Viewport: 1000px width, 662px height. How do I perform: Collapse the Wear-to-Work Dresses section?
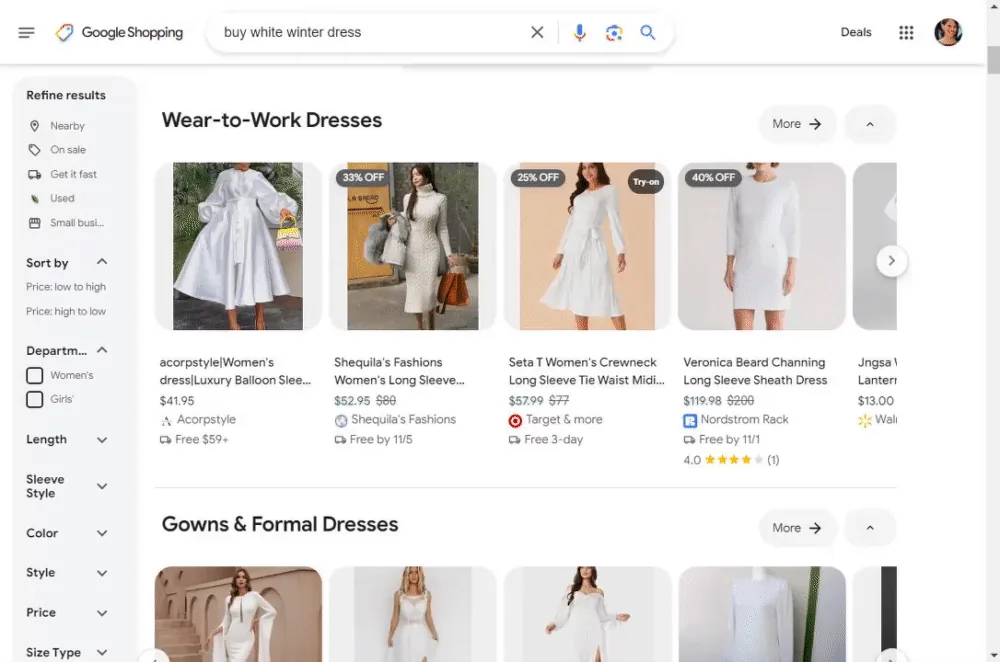pyautogui.click(x=870, y=124)
